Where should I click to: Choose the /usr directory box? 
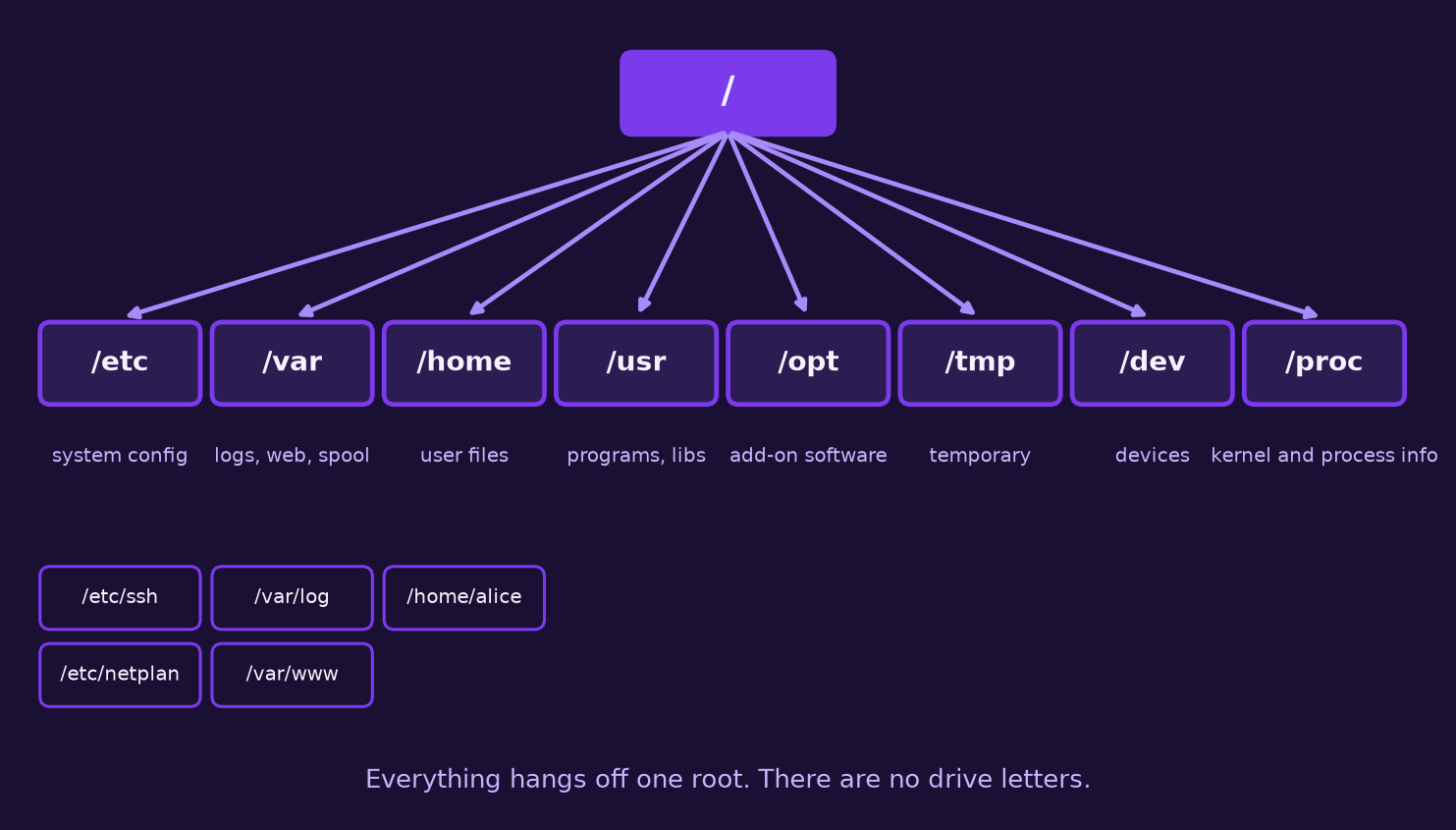[636, 363]
